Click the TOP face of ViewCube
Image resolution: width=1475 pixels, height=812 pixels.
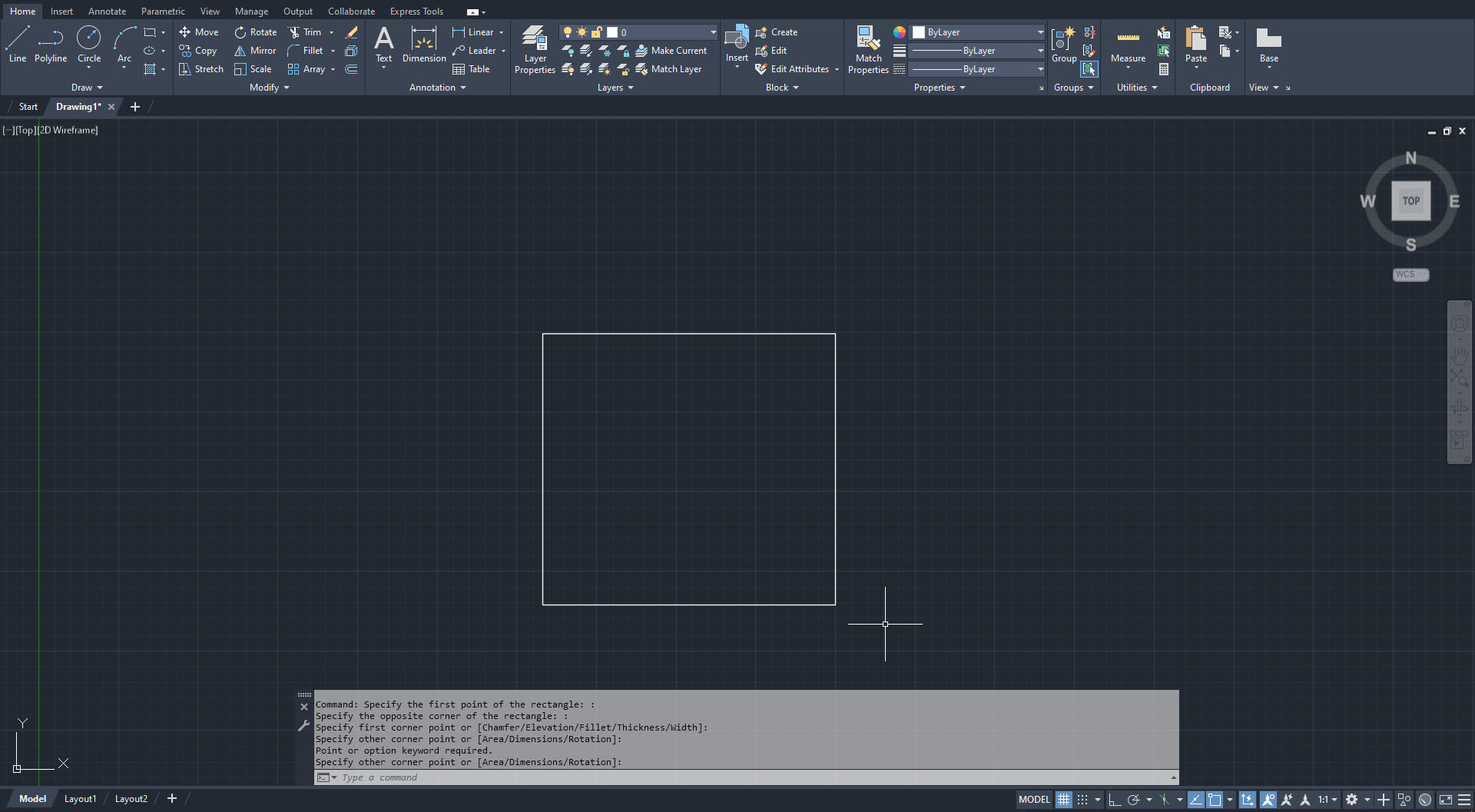coord(1411,201)
